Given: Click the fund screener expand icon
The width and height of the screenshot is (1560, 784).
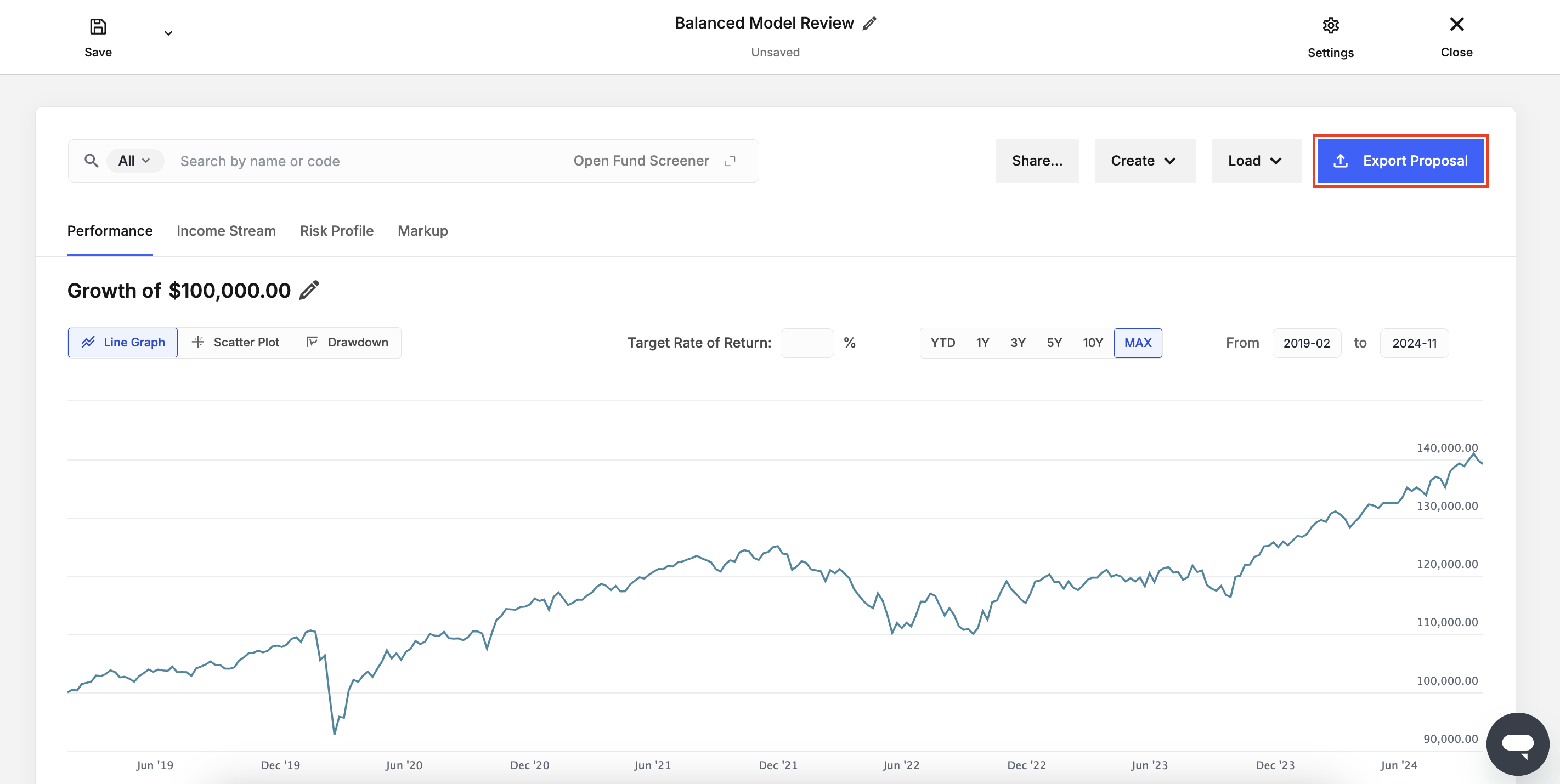Looking at the screenshot, I should point(730,161).
